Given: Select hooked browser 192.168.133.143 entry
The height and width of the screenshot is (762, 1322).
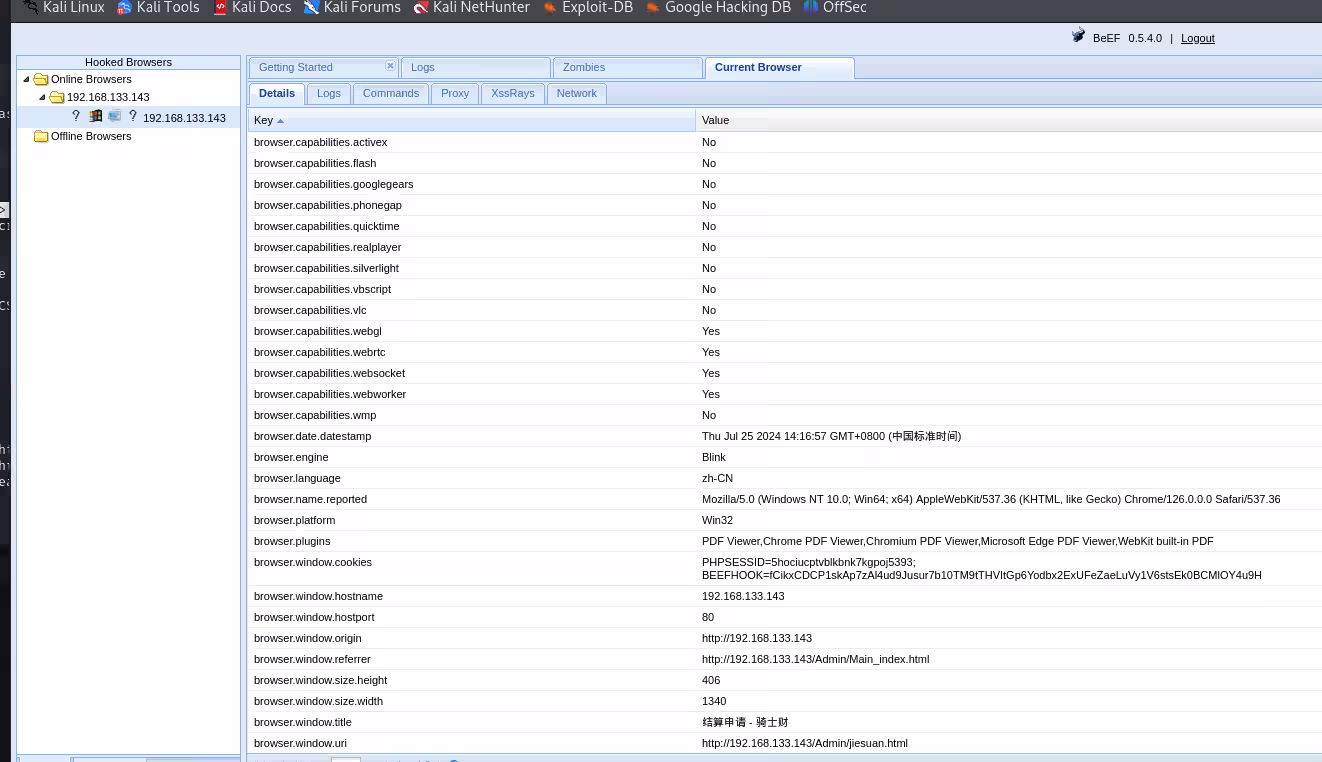Looking at the screenshot, I should tap(184, 118).
